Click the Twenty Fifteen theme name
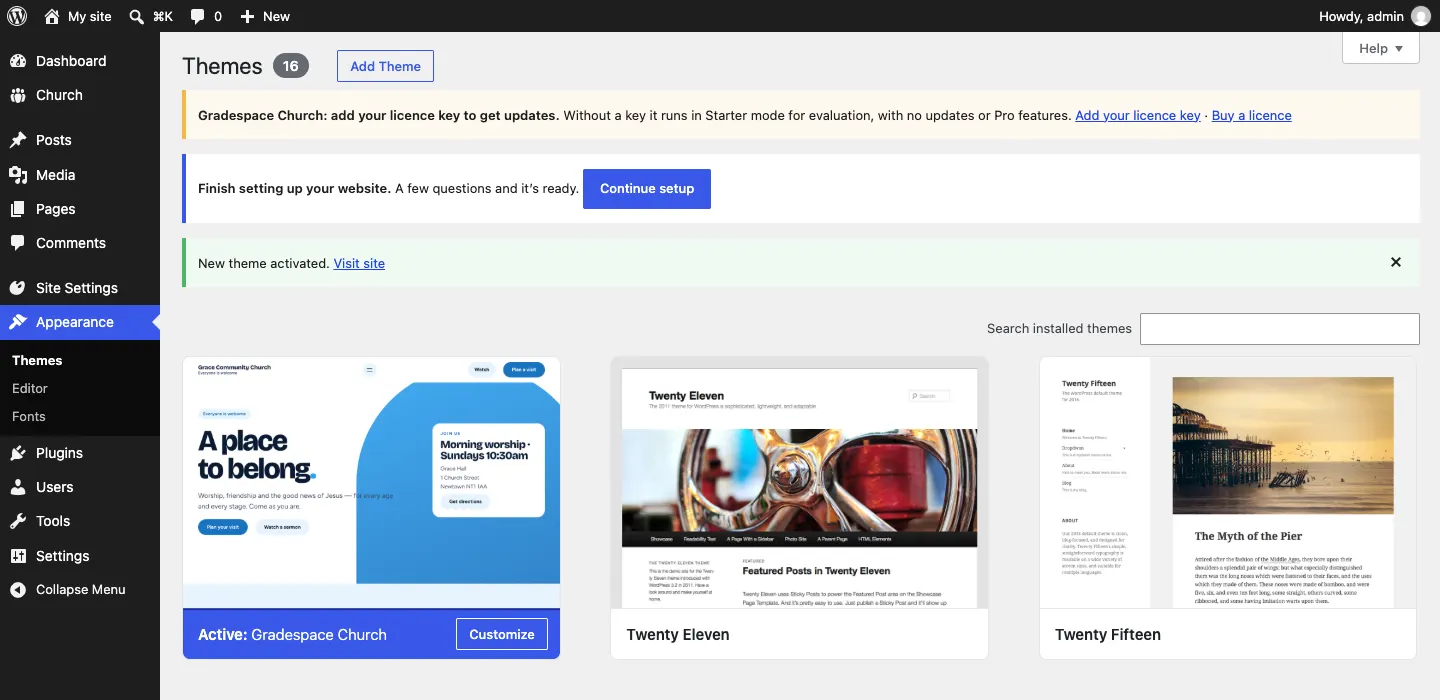 [1108, 634]
